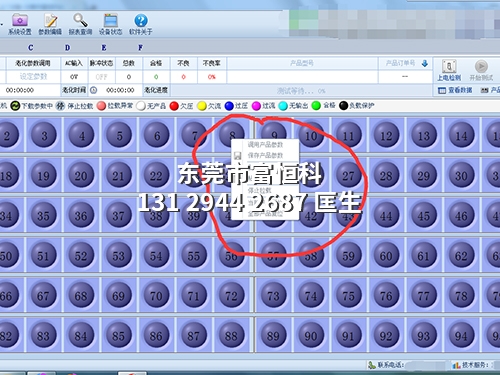Open the 参数编辑 pencil icon
This screenshot has width=500, height=375.
50,20
